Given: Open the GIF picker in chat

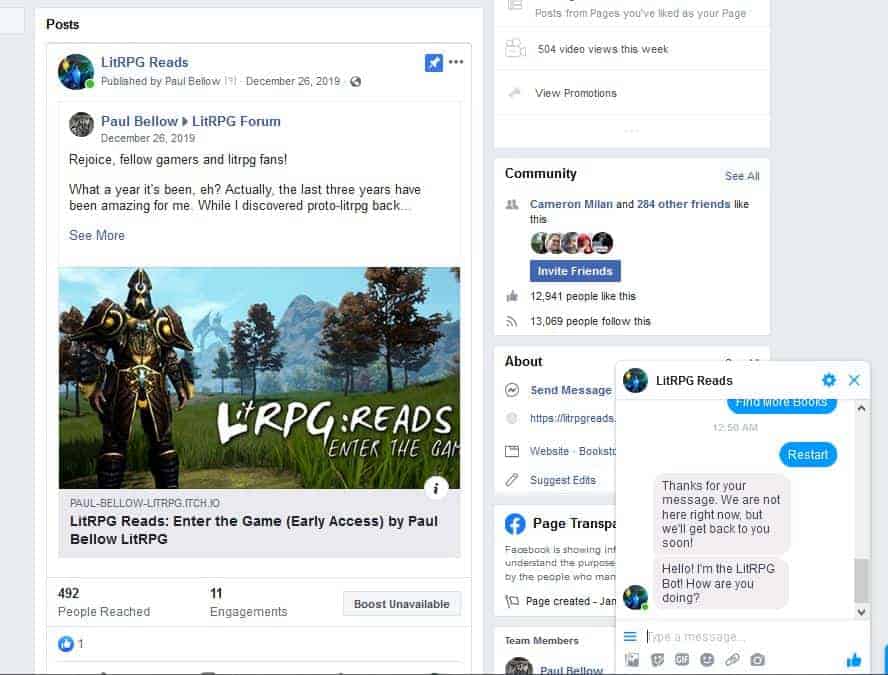Looking at the screenshot, I should pos(682,660).
